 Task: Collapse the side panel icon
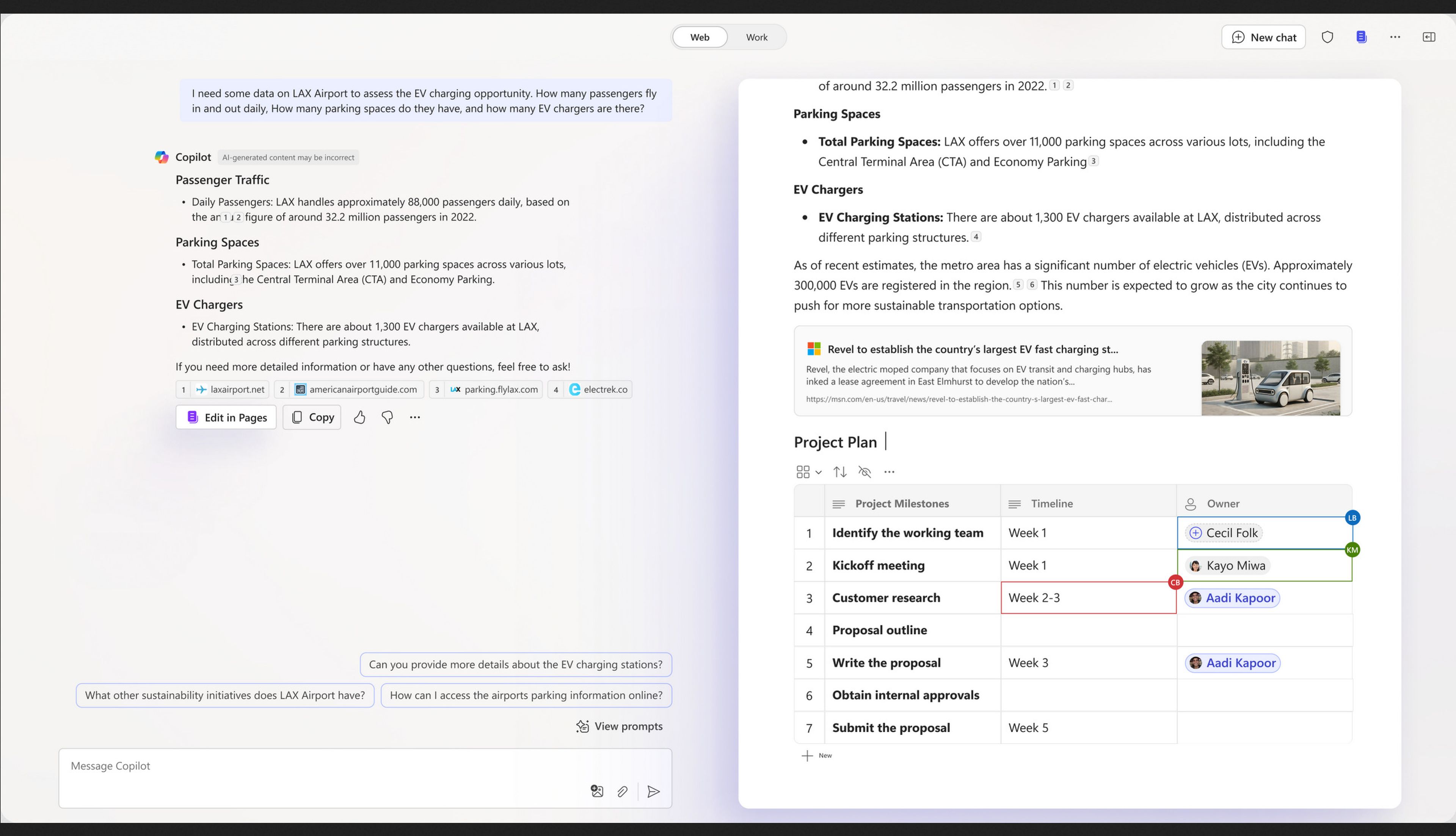point(1429,37)
